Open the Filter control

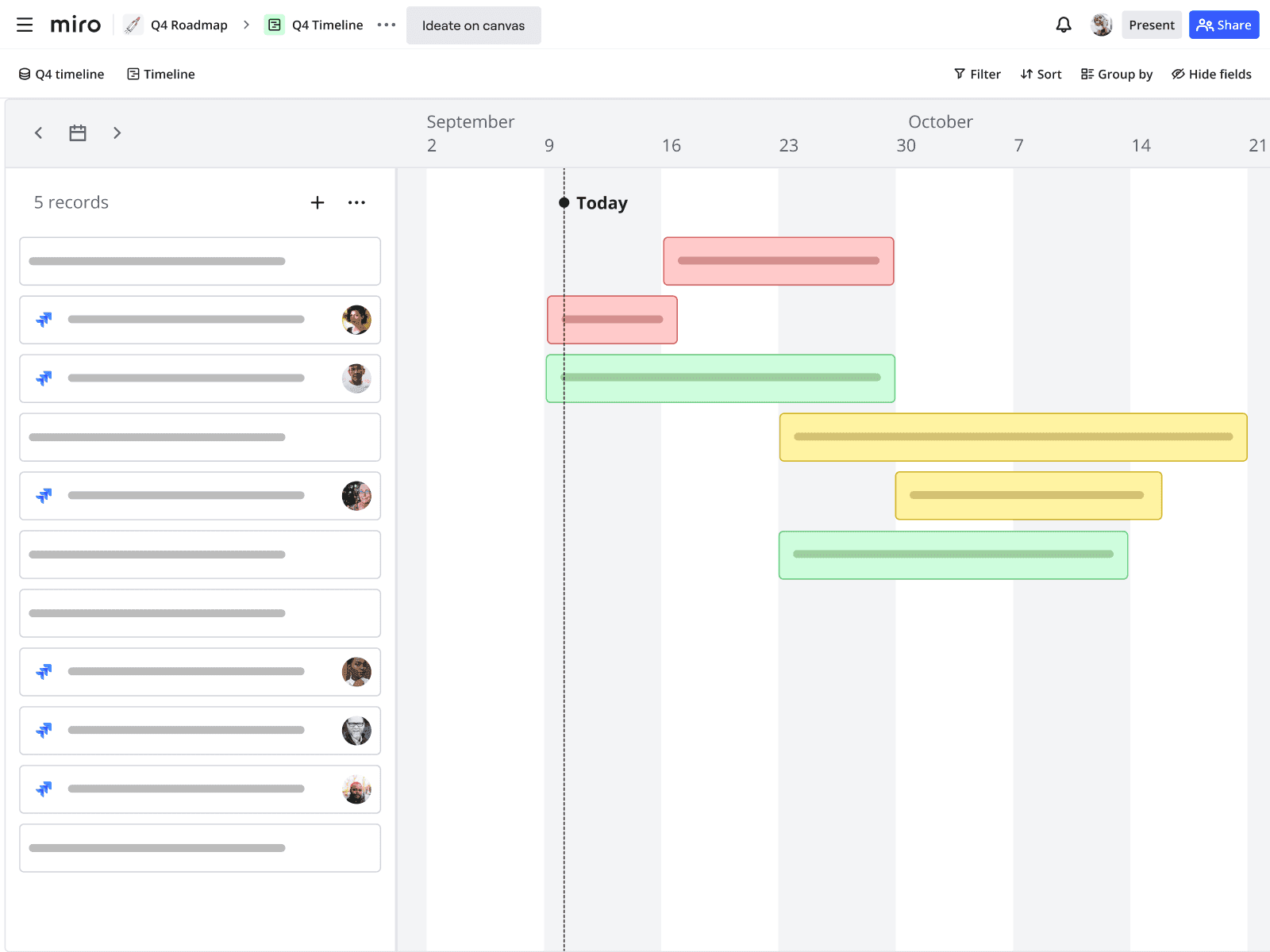point(977,75)
